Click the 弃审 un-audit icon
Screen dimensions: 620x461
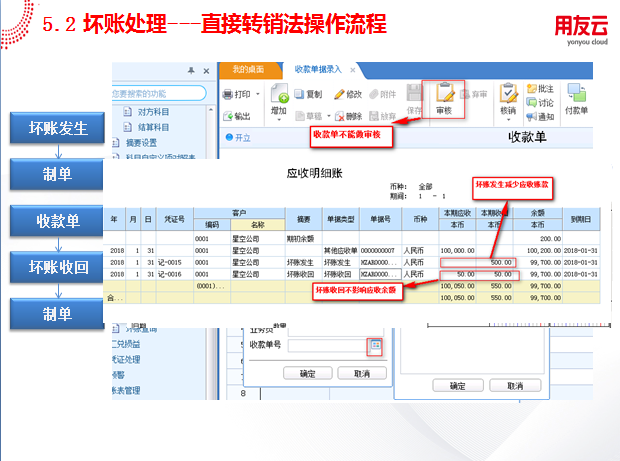tap(465, 94)
